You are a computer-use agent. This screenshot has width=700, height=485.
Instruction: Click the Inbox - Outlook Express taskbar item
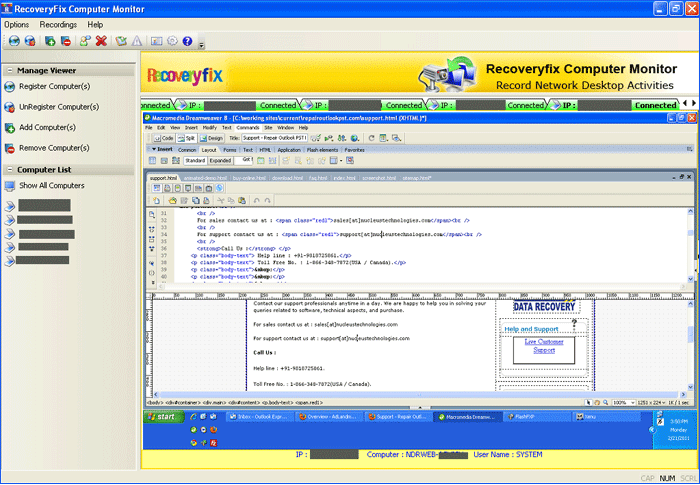coord(260,417)
